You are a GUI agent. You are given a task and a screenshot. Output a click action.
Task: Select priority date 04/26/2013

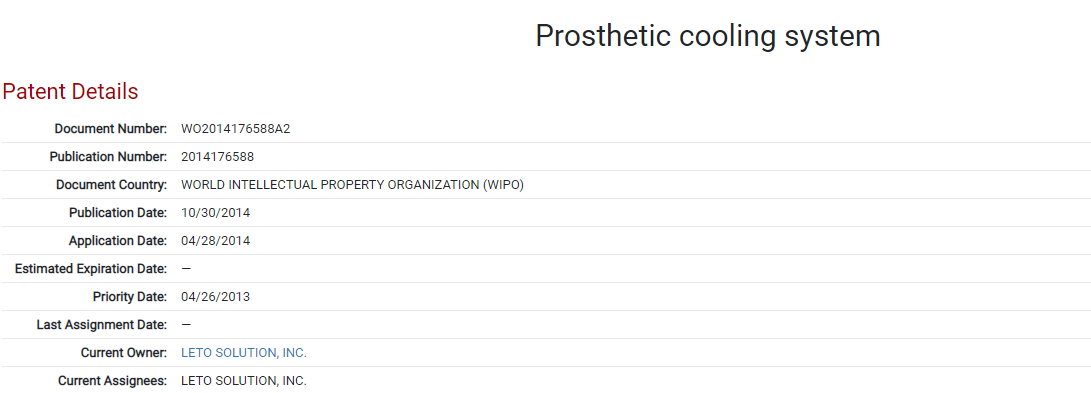point(216,297)
